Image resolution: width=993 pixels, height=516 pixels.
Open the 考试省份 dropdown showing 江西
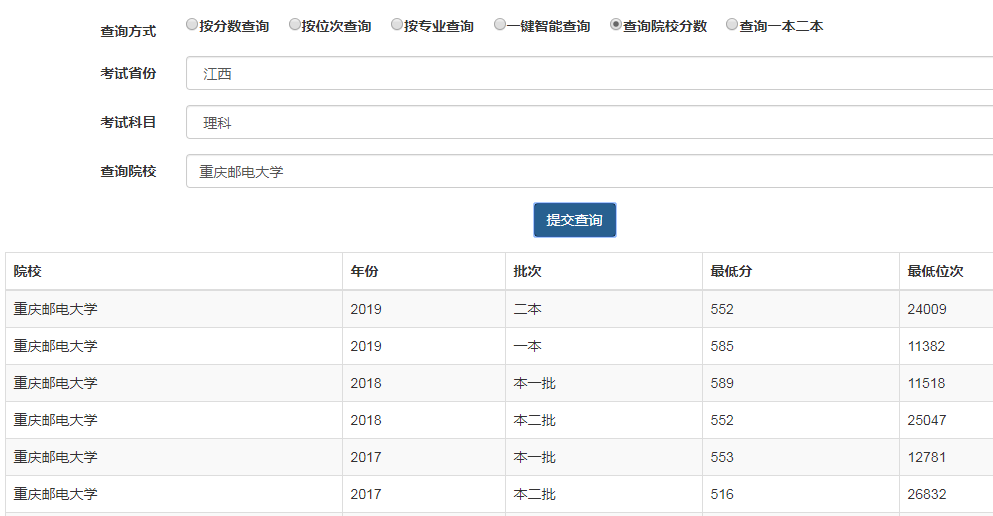click(x=590, y=73)
